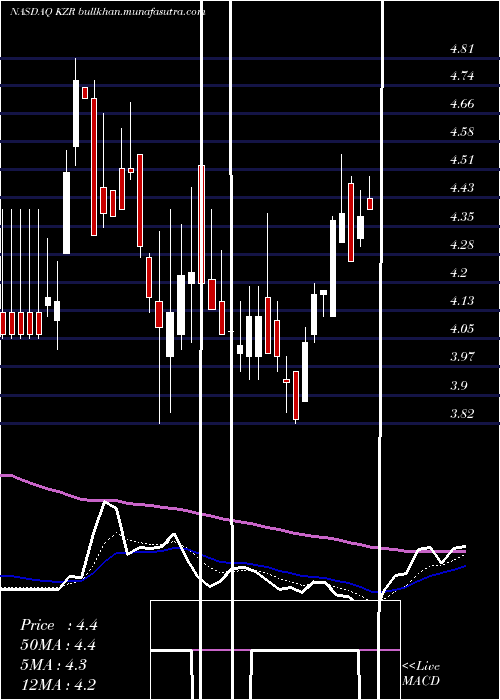The height and width of the screenshot is (700, 500).
Task: Click the 4.13 price axis label
Action: click(462, 301)
